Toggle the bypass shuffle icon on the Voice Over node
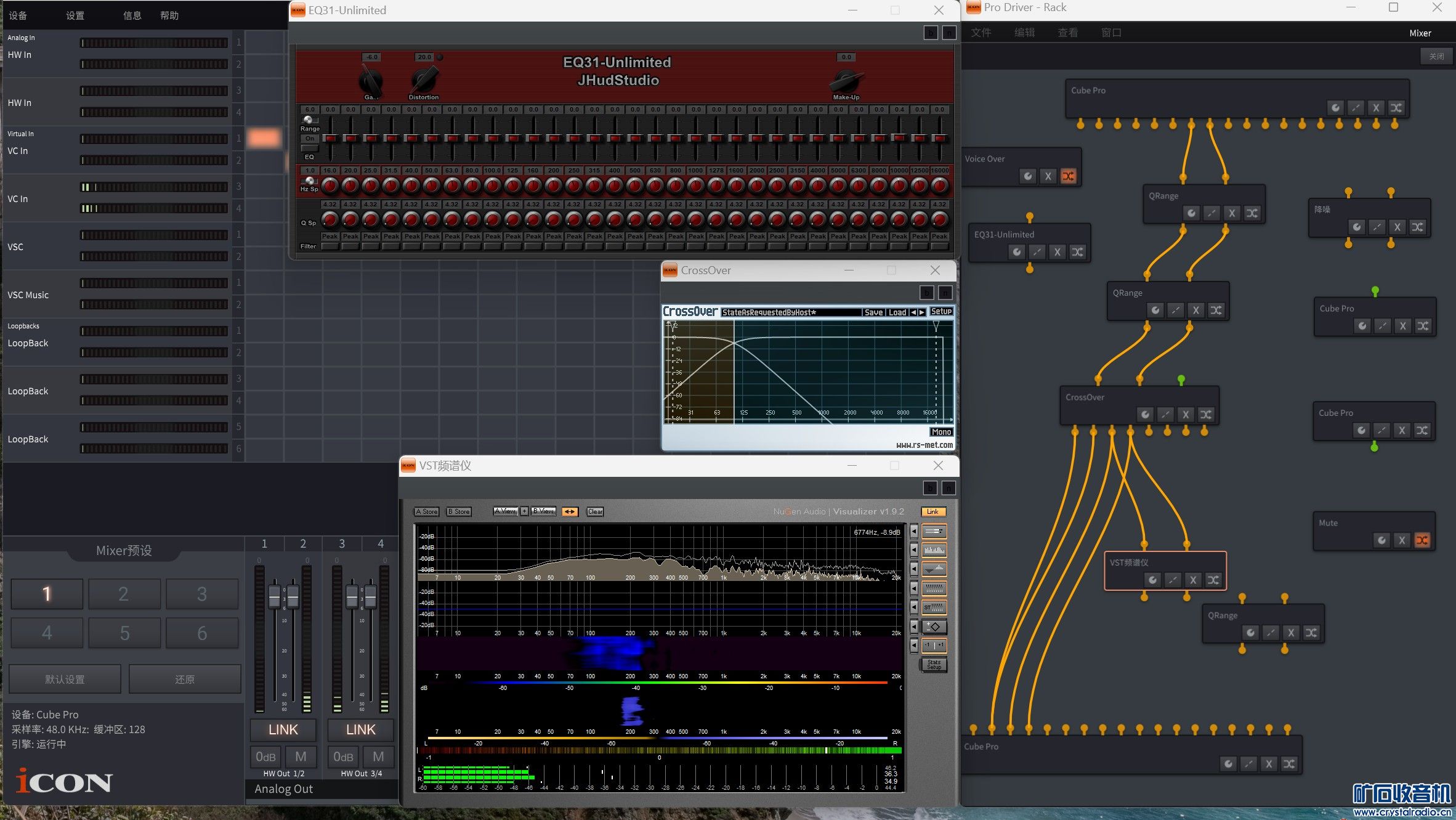 (1069, 176)
